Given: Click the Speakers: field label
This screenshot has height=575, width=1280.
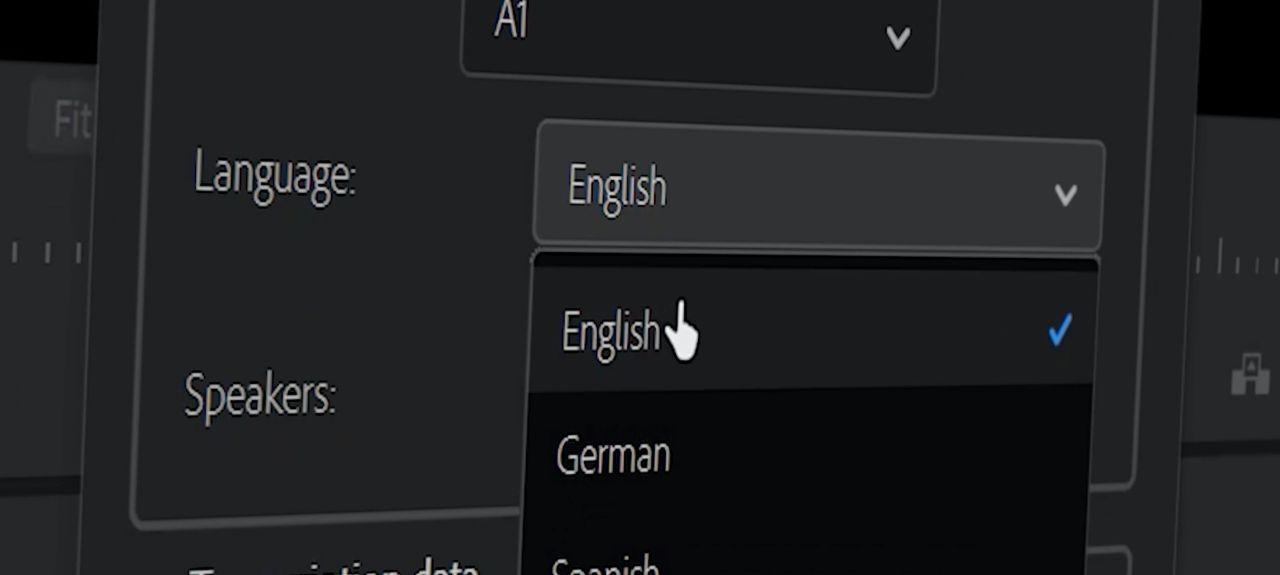Looking at the screenshot, I should [259, 397].
